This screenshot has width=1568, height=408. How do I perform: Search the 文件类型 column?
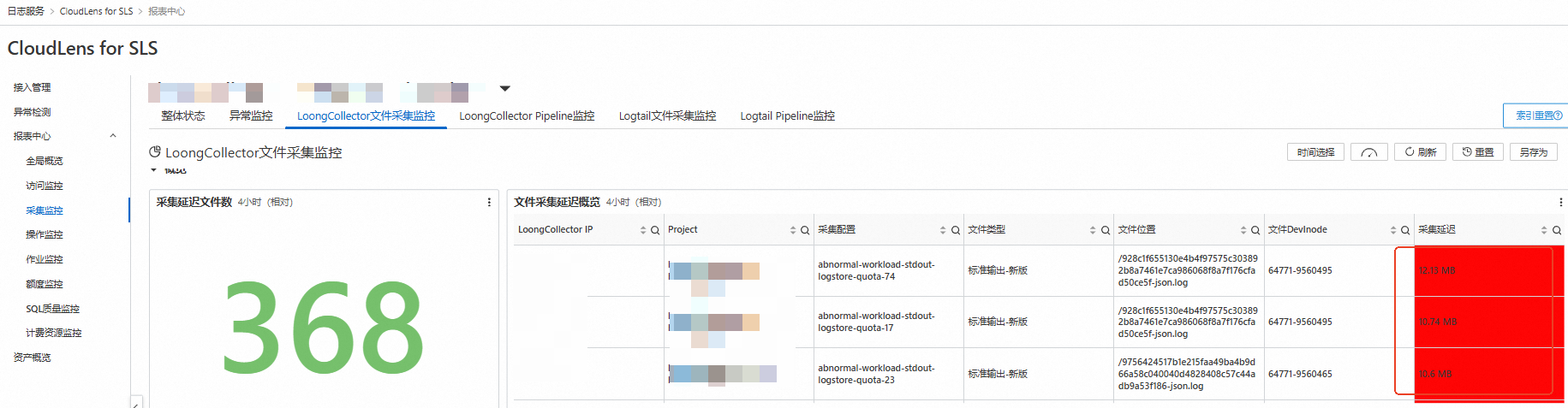[1106, 230]
